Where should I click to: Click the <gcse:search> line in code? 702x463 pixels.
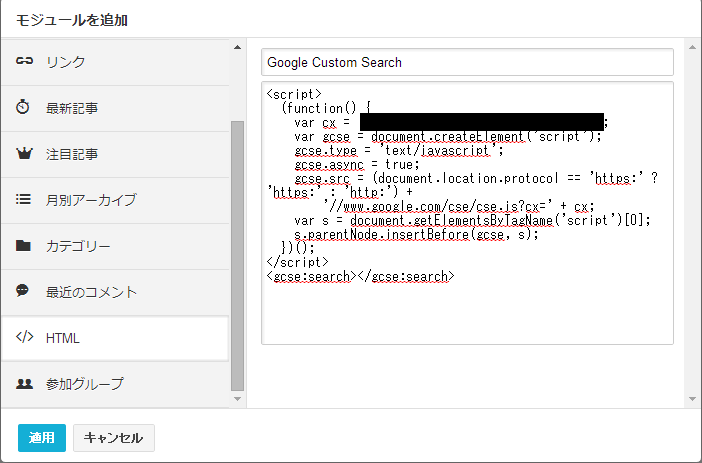[x=360, y=276]
